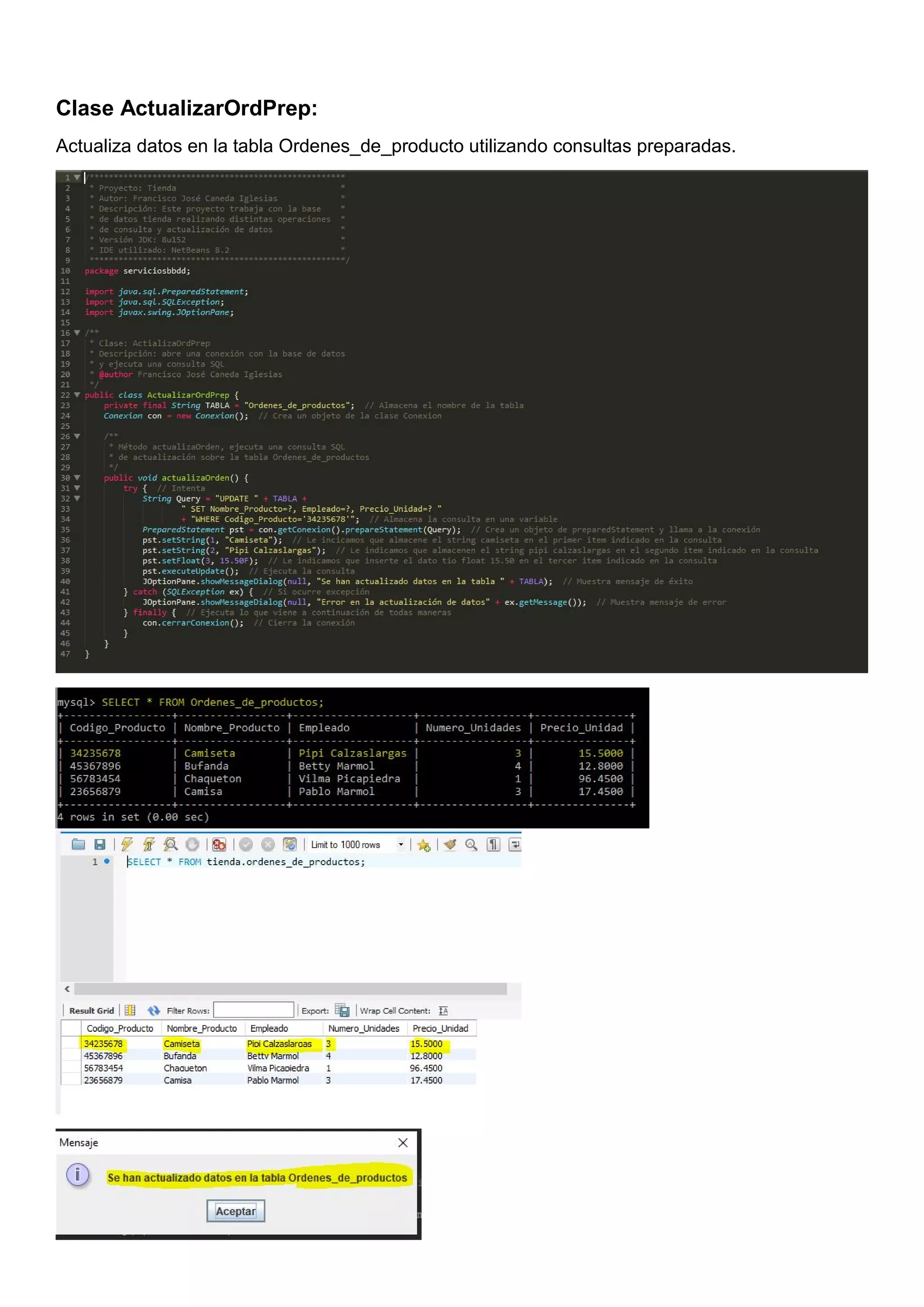Click the Result Grid label
This screenshot has height=1307, width=924.
click(x=92, y=1010)
